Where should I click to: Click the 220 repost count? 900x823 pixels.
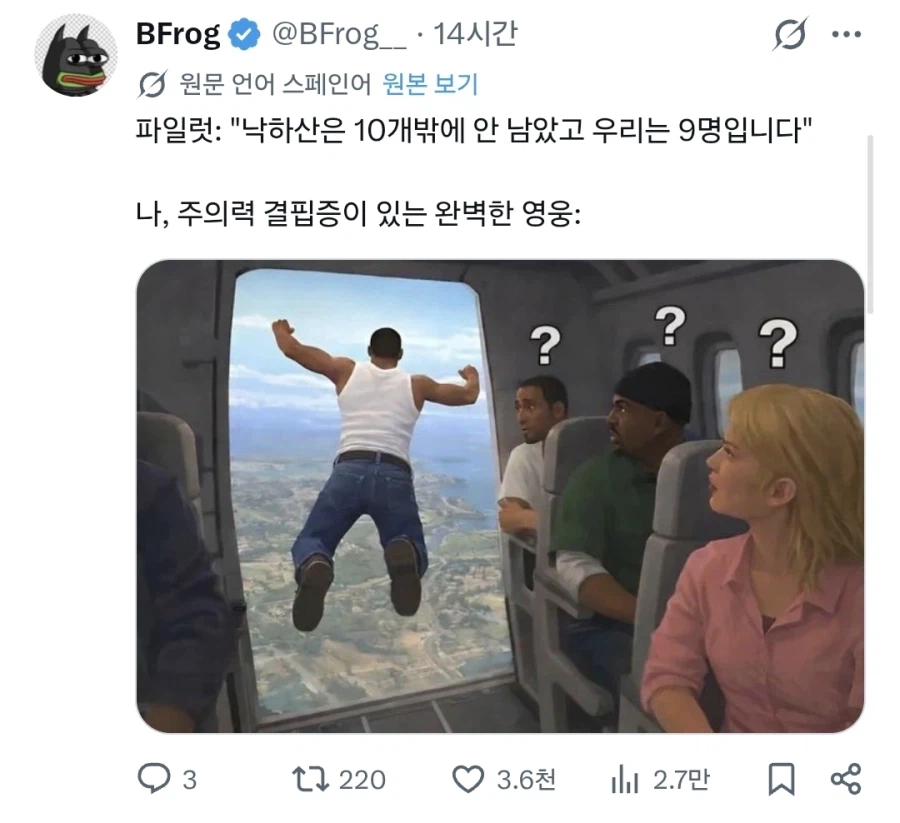362,780
